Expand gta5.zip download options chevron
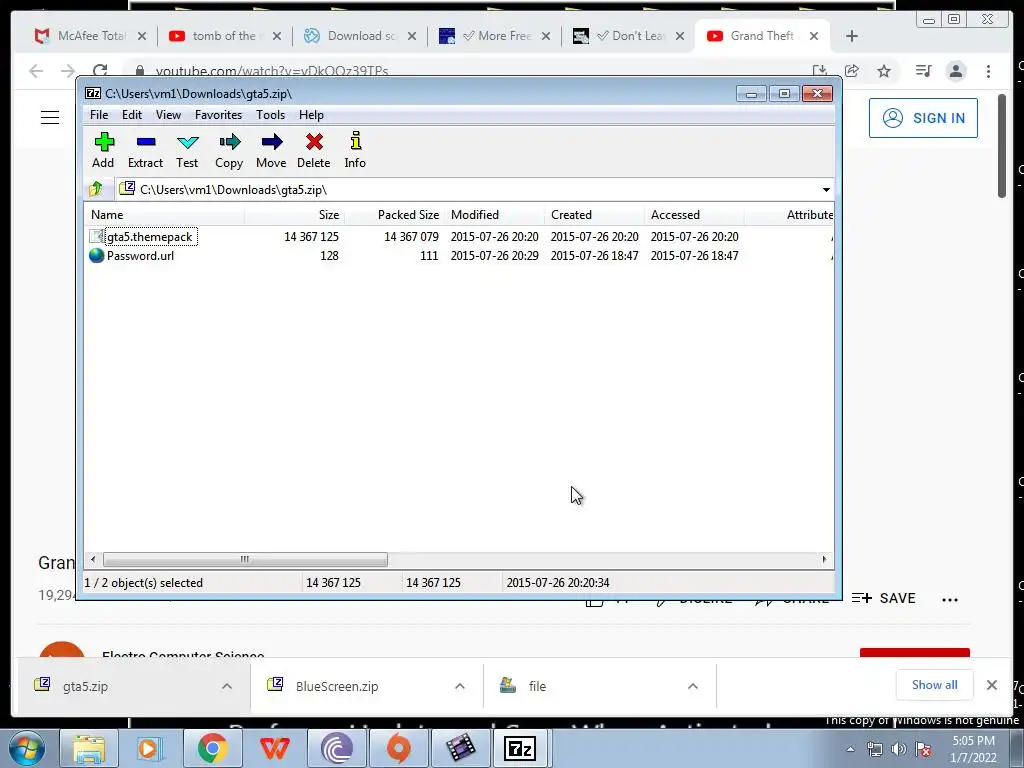The height and width of the screenshot is (768, 1024). click(227, 686)
